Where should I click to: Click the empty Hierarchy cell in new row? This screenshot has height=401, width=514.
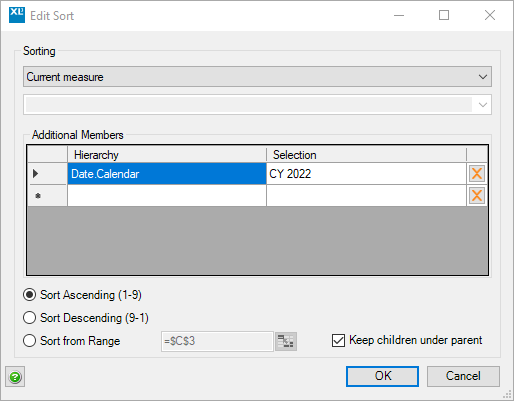point(167,196)
